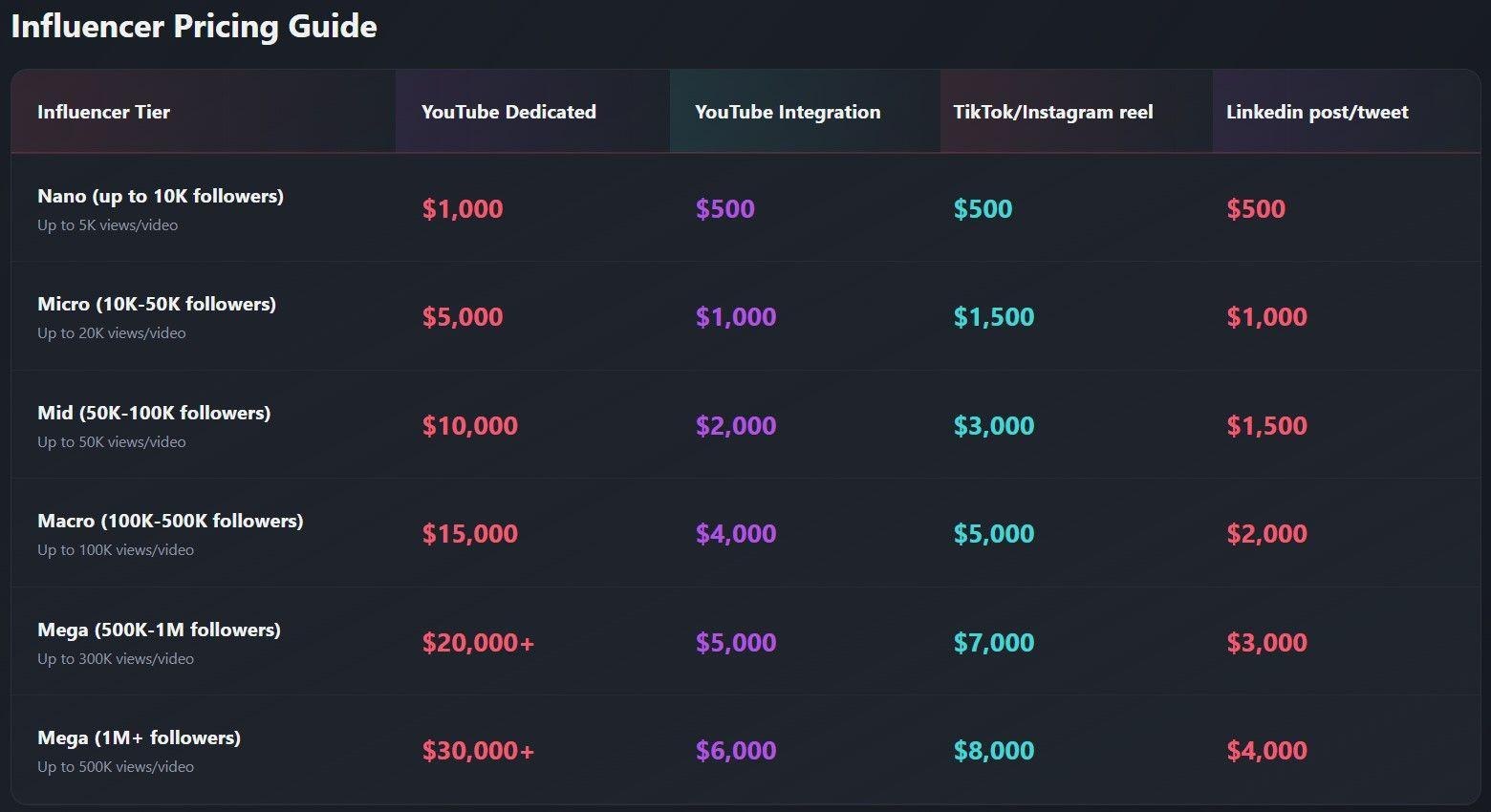Click the Influencer Tier column header
The height and width of the screenshot is (812, 1491).
(103, 112)
